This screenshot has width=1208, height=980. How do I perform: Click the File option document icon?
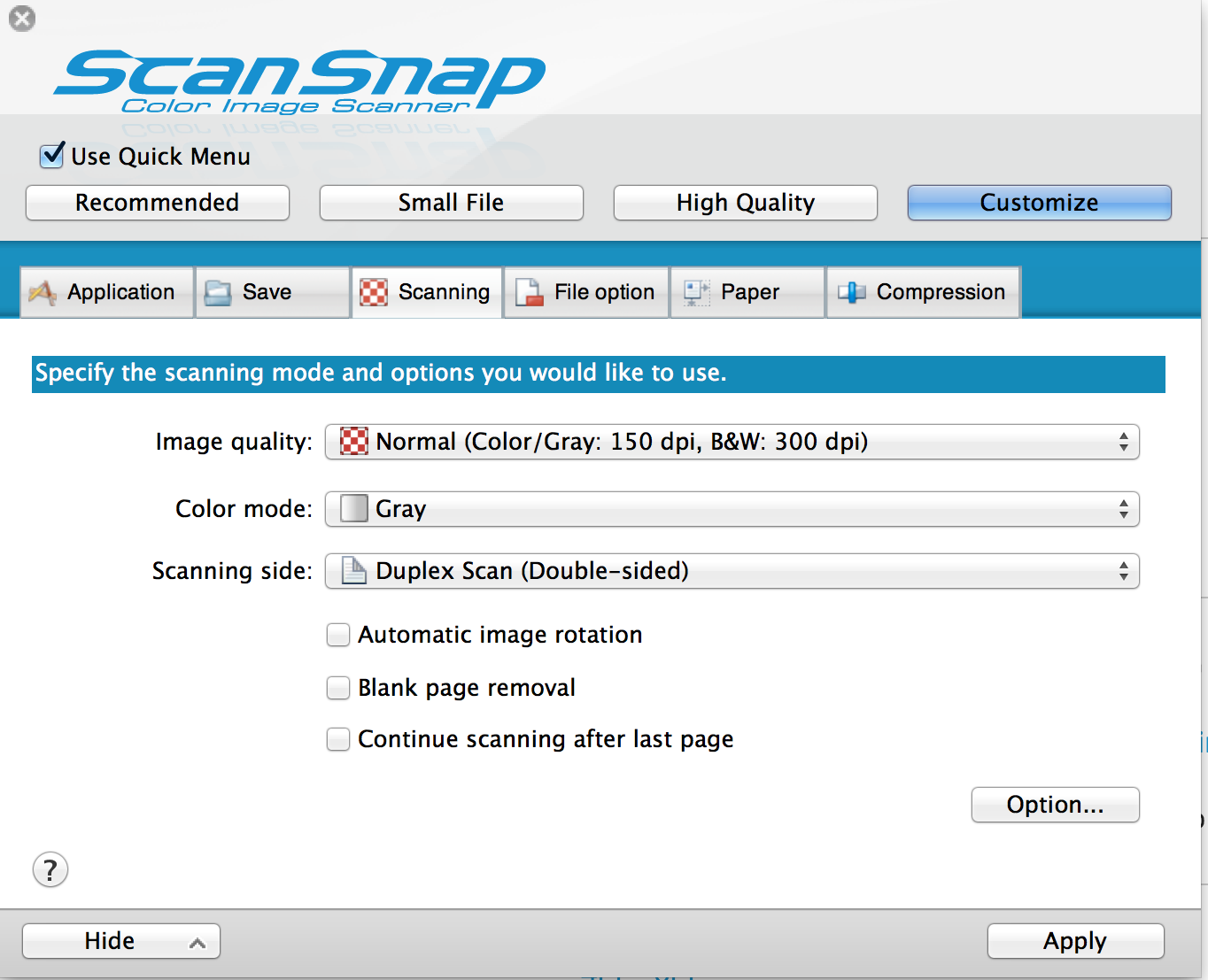530,292
